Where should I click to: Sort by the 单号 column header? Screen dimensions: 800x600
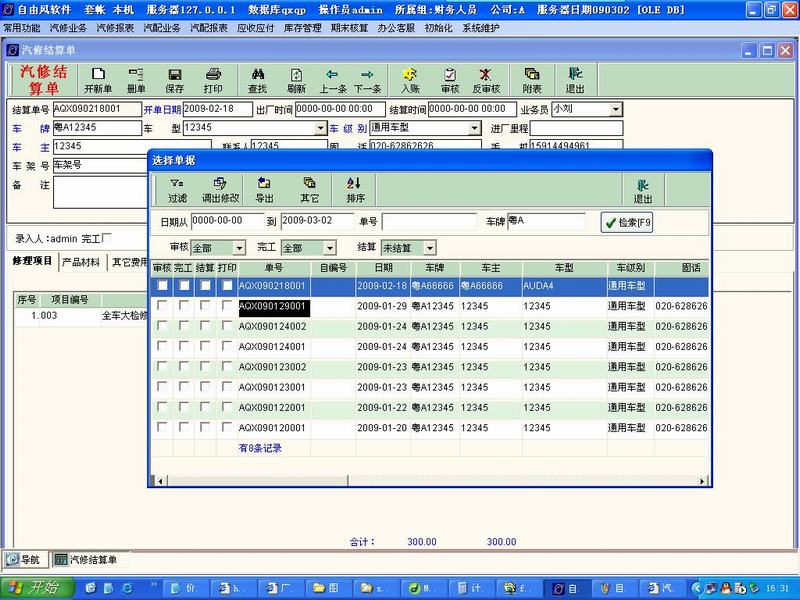click(x=274, y=268)
